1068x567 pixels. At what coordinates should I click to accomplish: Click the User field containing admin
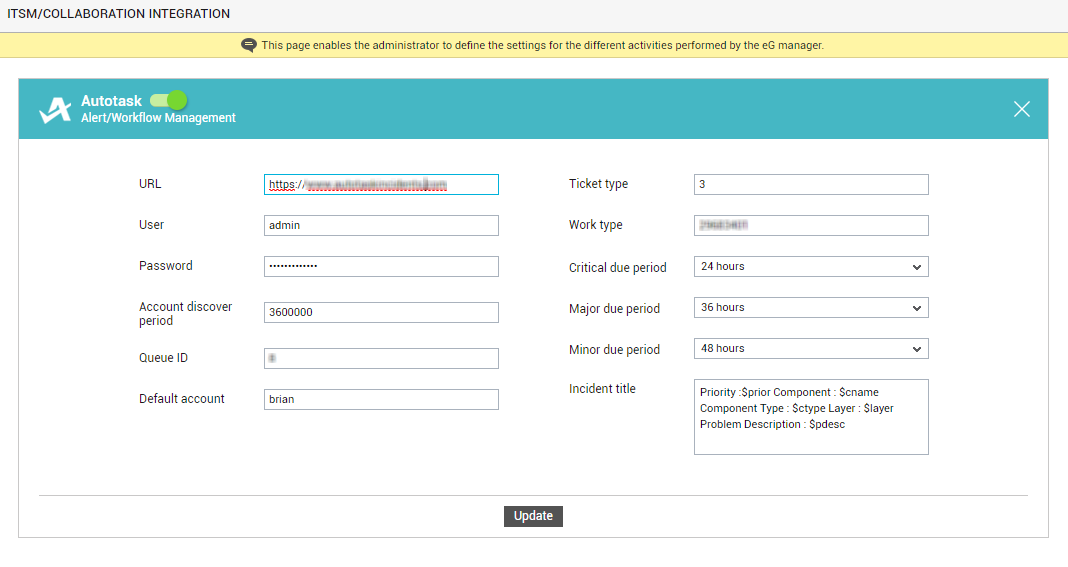pos(381,226)
